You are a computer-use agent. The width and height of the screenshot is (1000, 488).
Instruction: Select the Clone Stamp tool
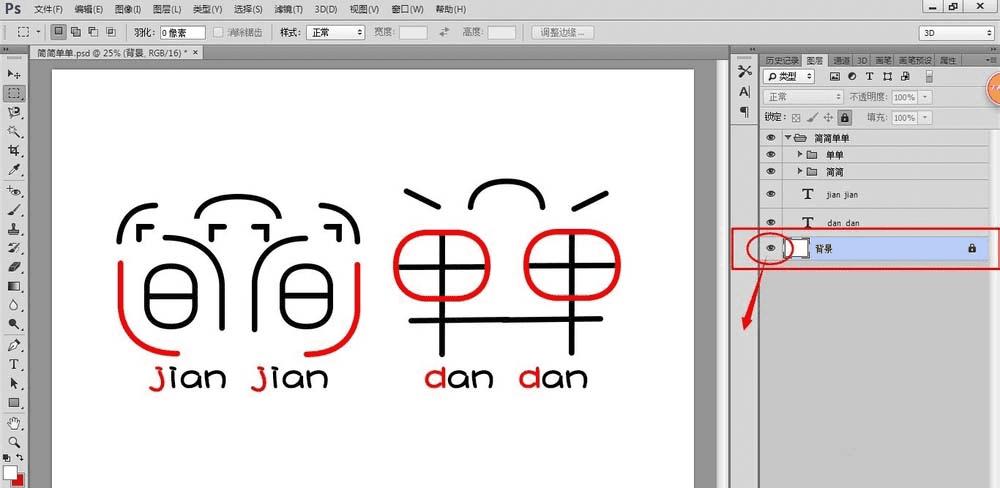(13, 228)
